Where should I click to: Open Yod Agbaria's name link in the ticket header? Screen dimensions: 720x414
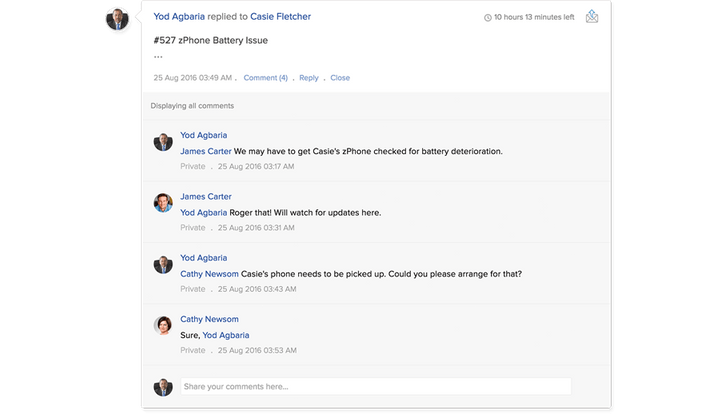pos(186,17)
